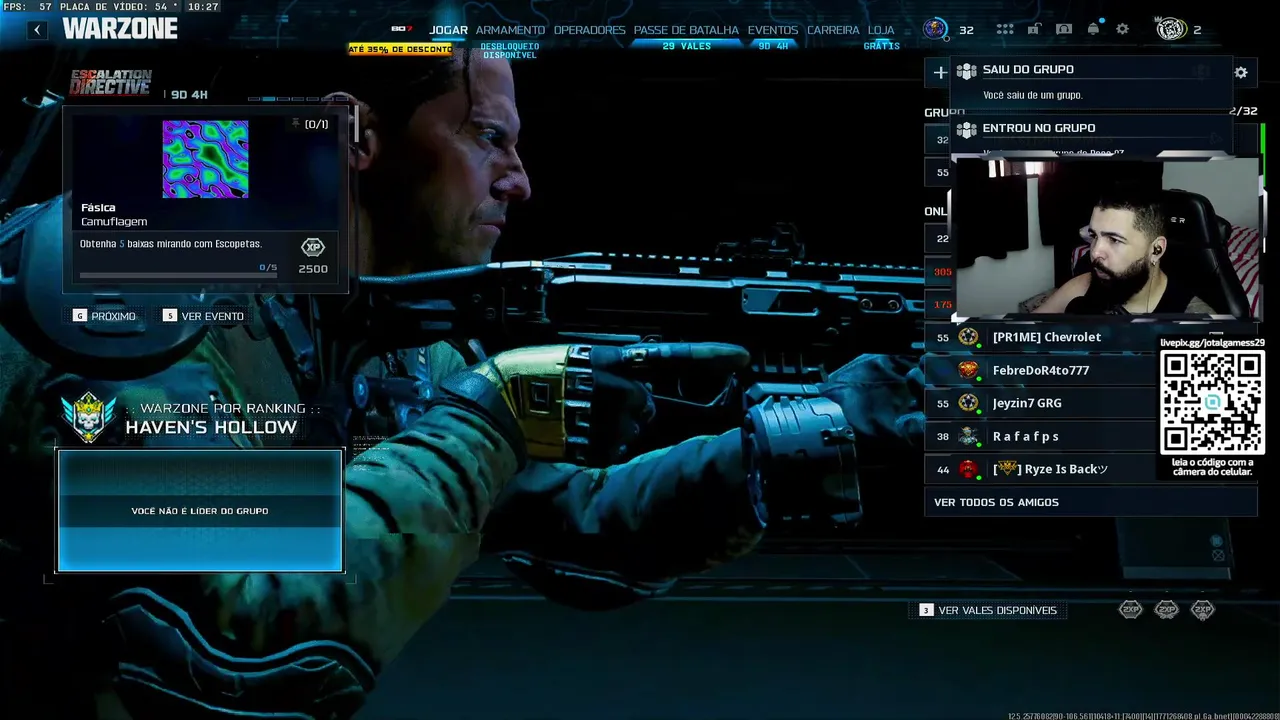
Task: Click the player rank emblem beside level 32
Action: coord(935,29)
